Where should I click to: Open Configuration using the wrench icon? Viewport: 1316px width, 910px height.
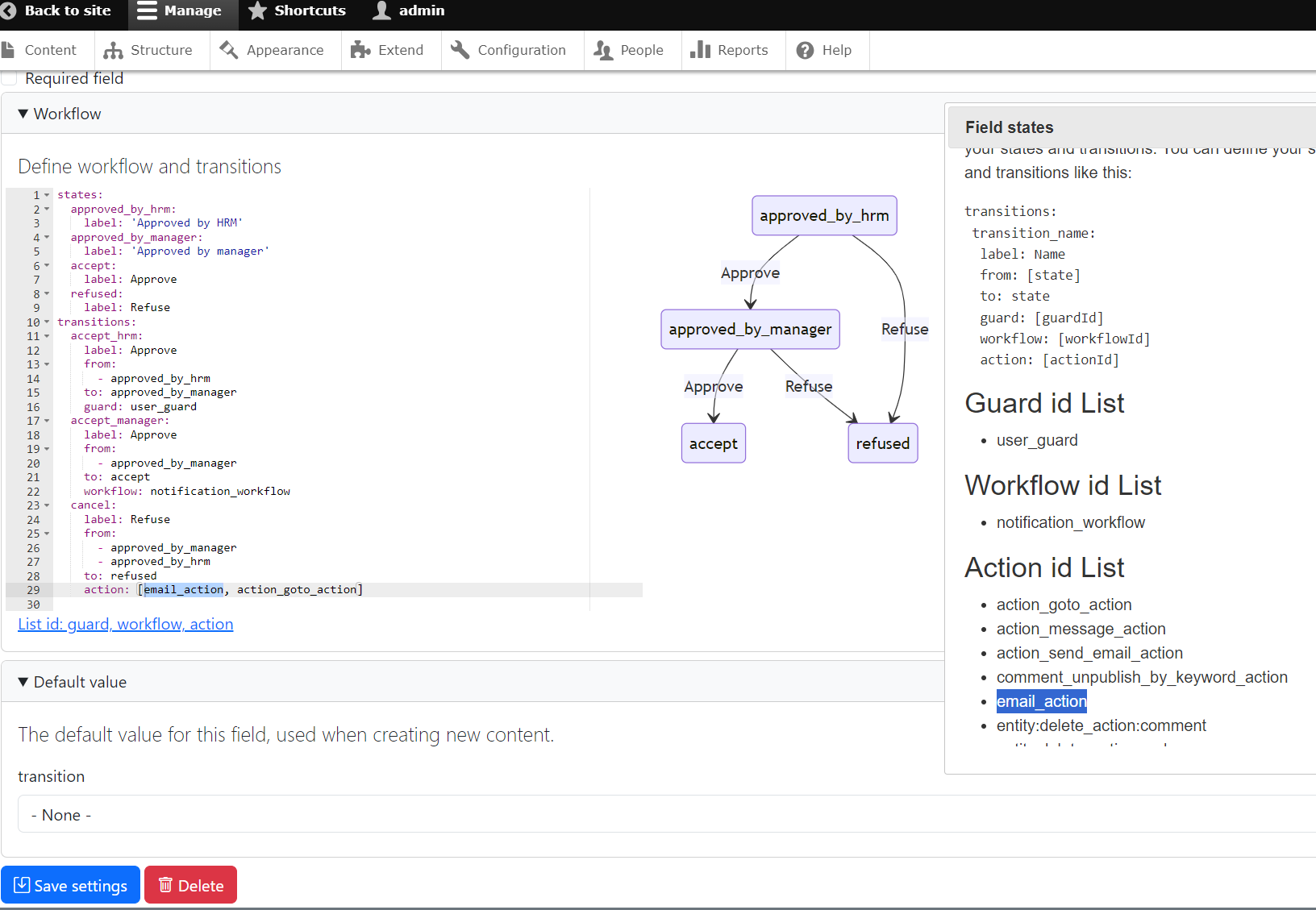(460, 49)
